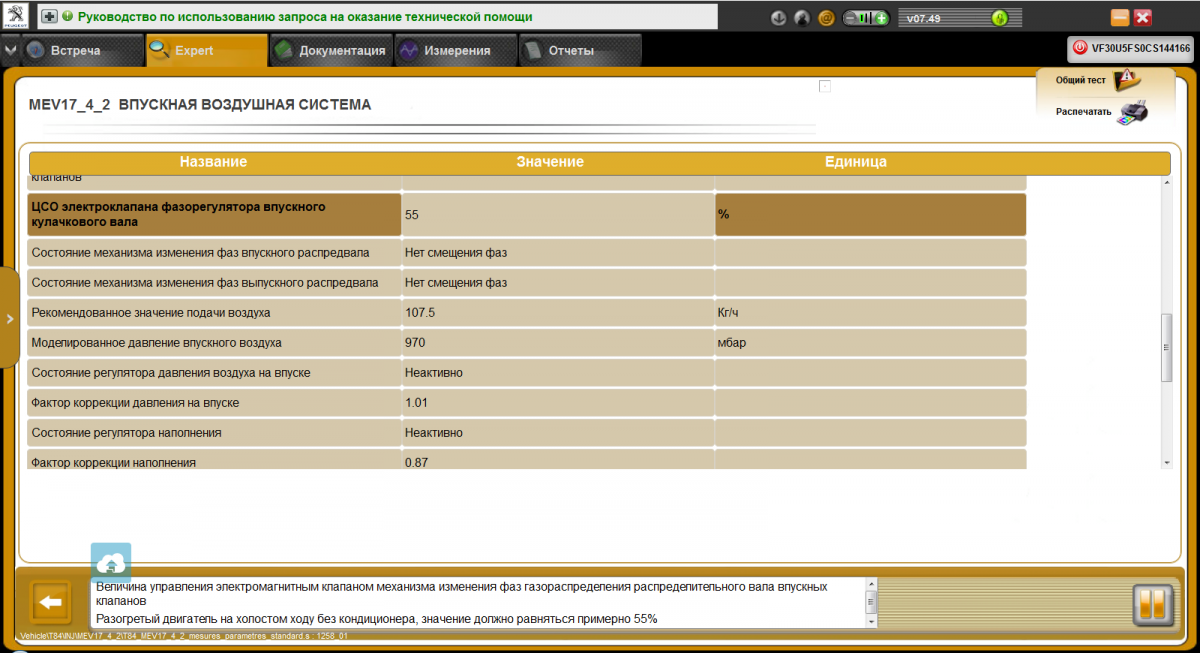Click the Название column header

pyautogui.click(x=213, y=162)
